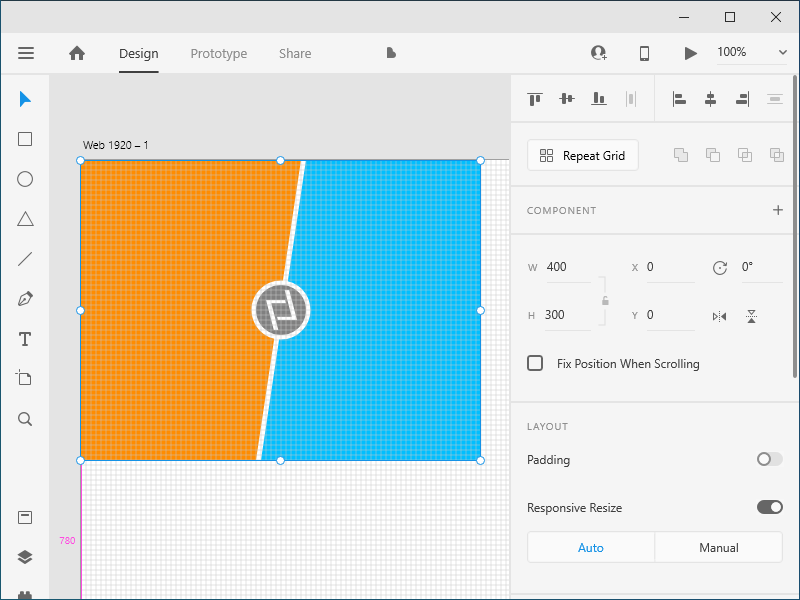
Task: Turn on the Padding toggle
Action: [x=769, y=459]
